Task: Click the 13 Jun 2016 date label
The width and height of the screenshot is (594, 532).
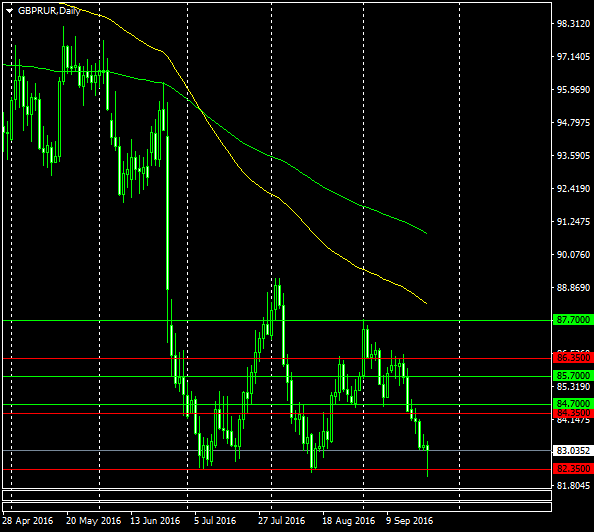Action: pyautogui.click(x=155, y=521)
